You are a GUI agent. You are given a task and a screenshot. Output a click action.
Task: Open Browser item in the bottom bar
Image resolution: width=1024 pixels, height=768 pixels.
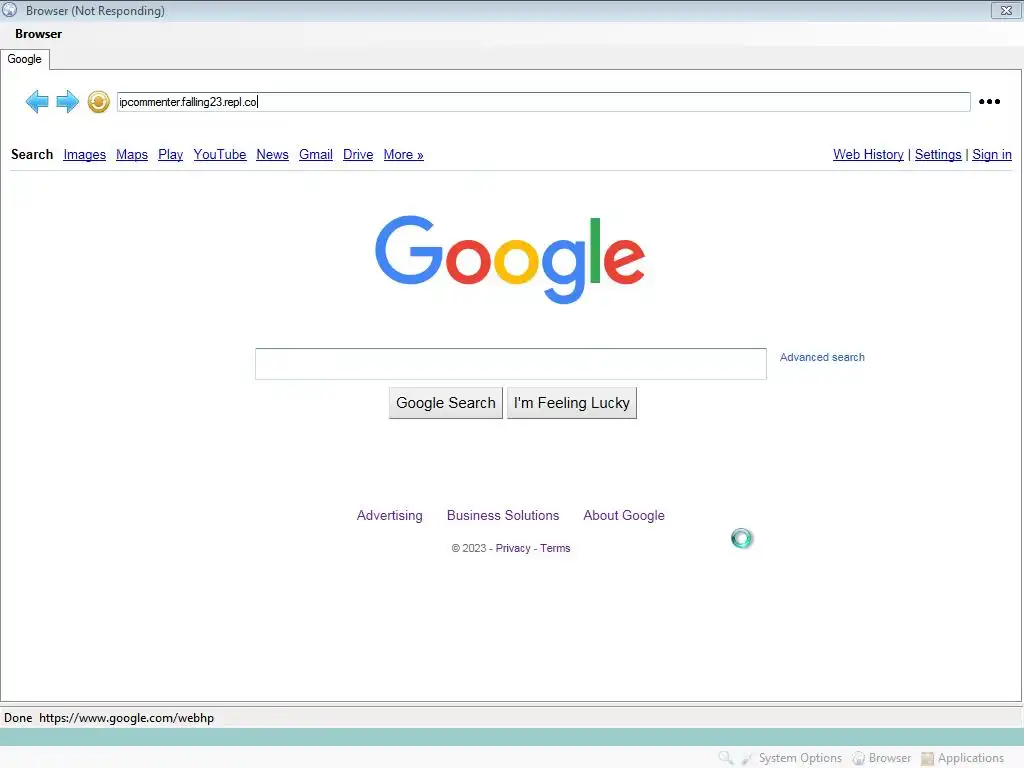click(x=881, y=758)
